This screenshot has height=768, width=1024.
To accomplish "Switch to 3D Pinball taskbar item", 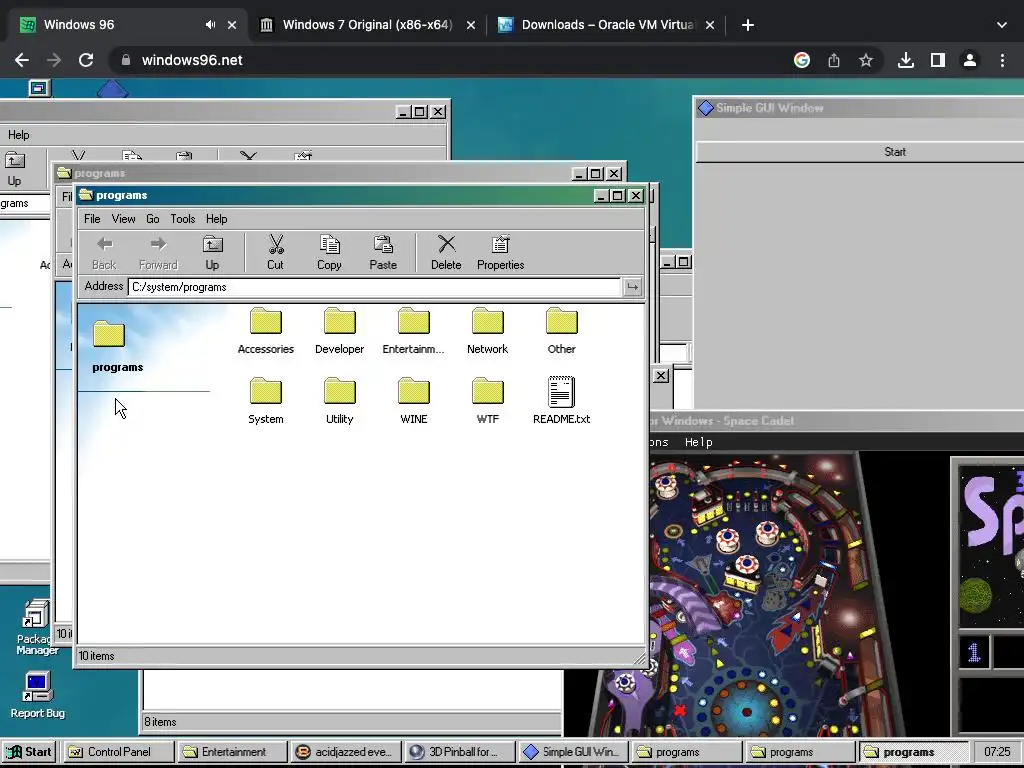I will (x=460, y=752).
